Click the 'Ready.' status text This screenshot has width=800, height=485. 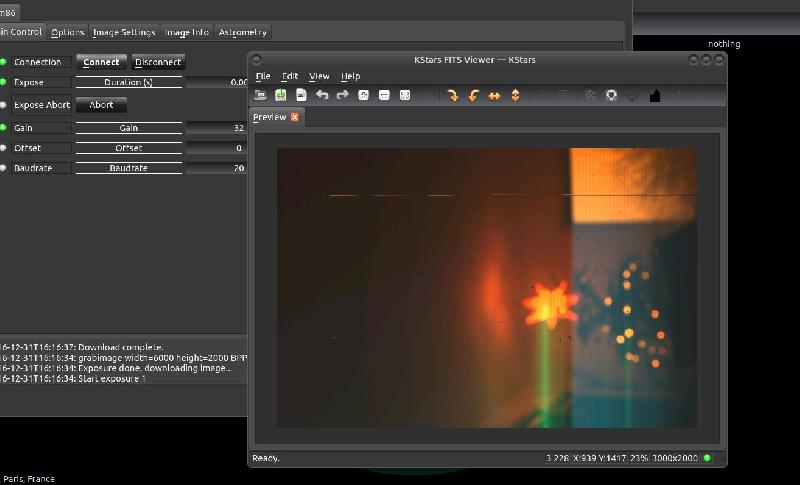coord(266,458)
